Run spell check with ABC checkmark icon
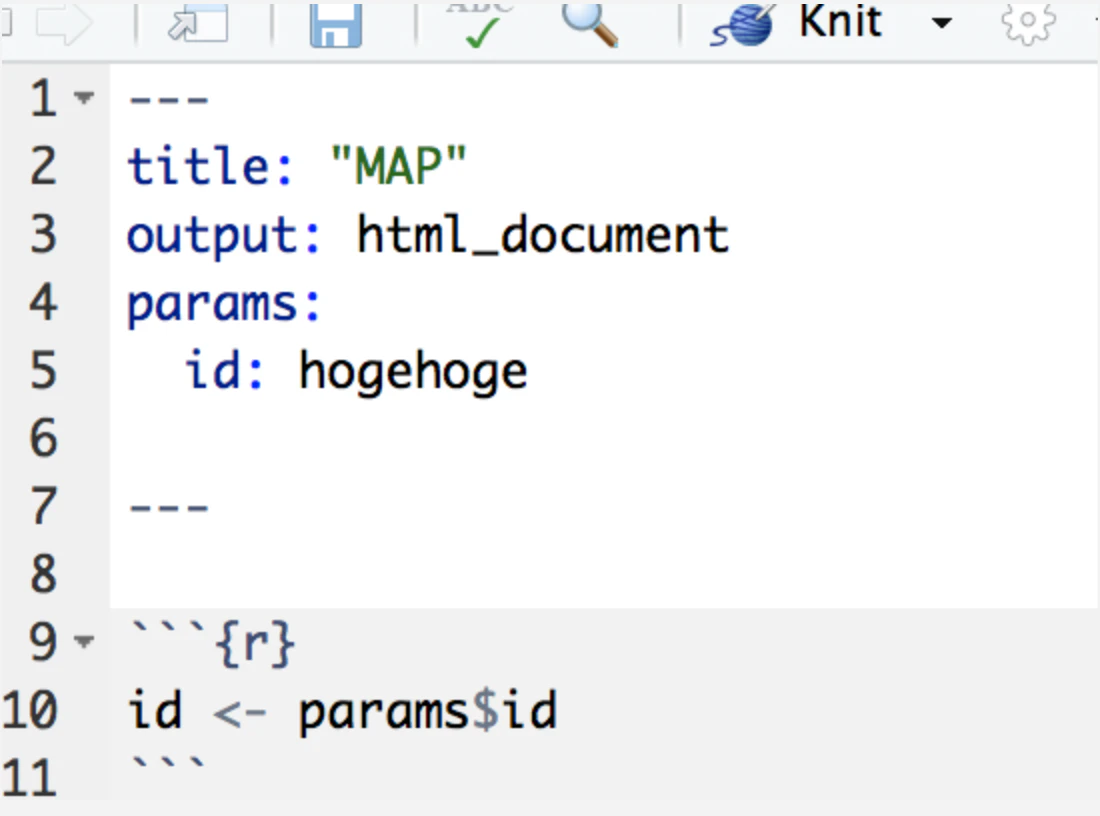 click(x=481, y=25)
